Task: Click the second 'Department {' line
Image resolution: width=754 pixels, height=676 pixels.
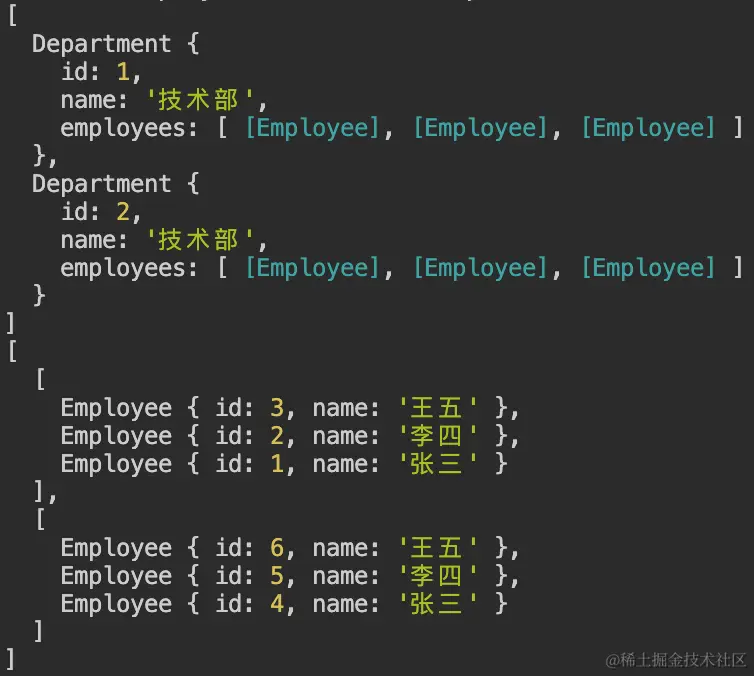Action: click(115, 184)
